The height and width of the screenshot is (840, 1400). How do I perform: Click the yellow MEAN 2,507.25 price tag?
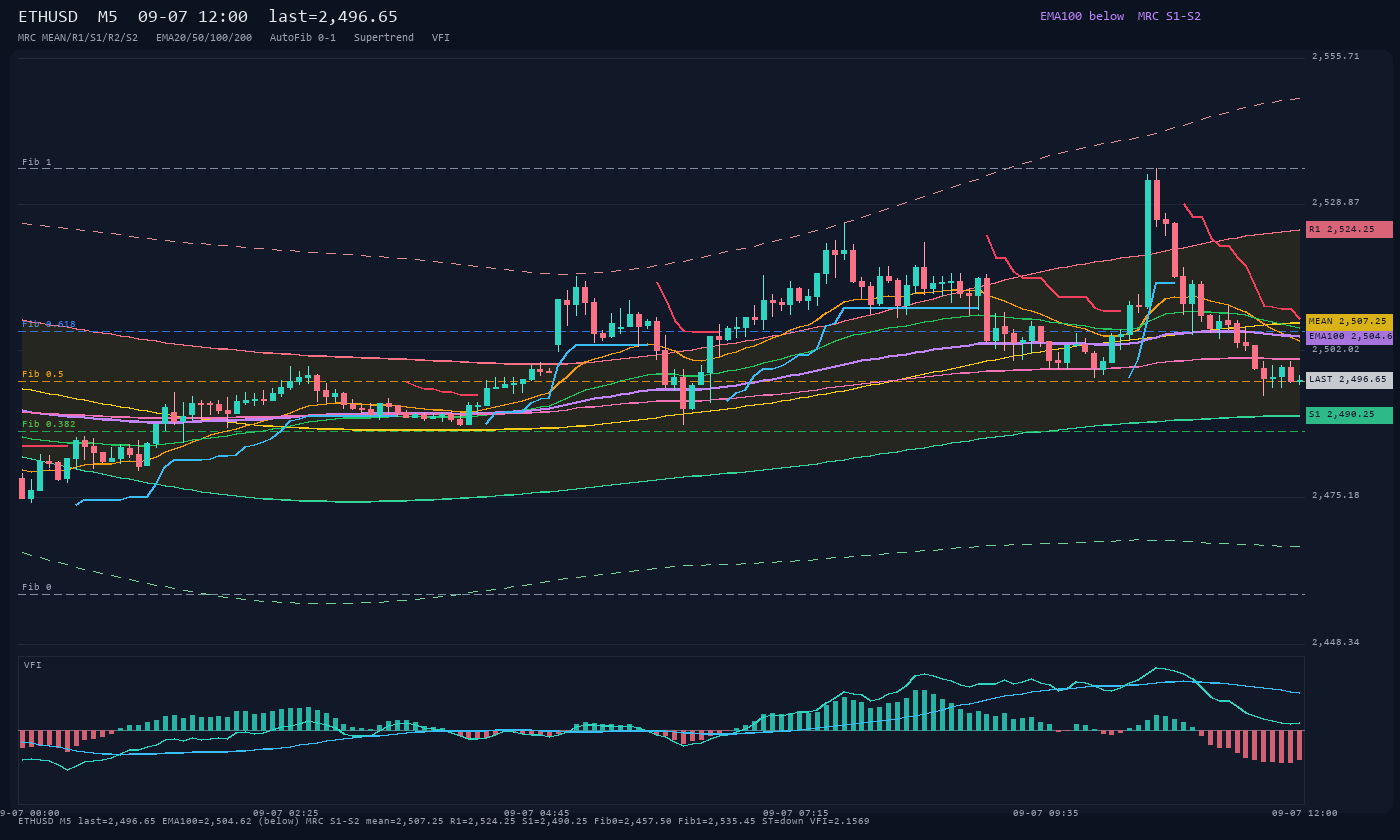(1349, 321)
